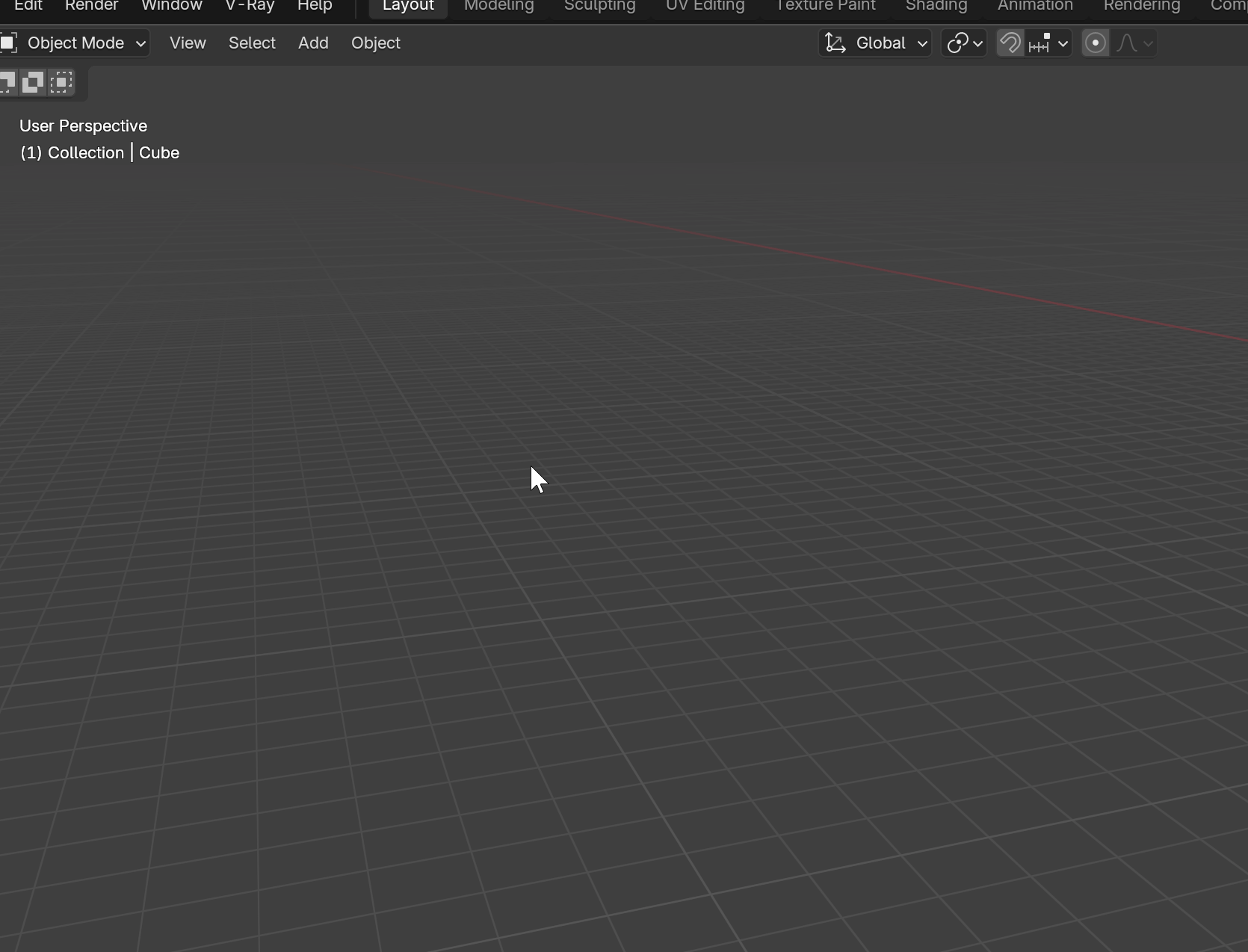Pick the Intersect selection mode icon
Image resolution: width=1248 pixels, height=952 pixels.
click(x=62, y=82)
